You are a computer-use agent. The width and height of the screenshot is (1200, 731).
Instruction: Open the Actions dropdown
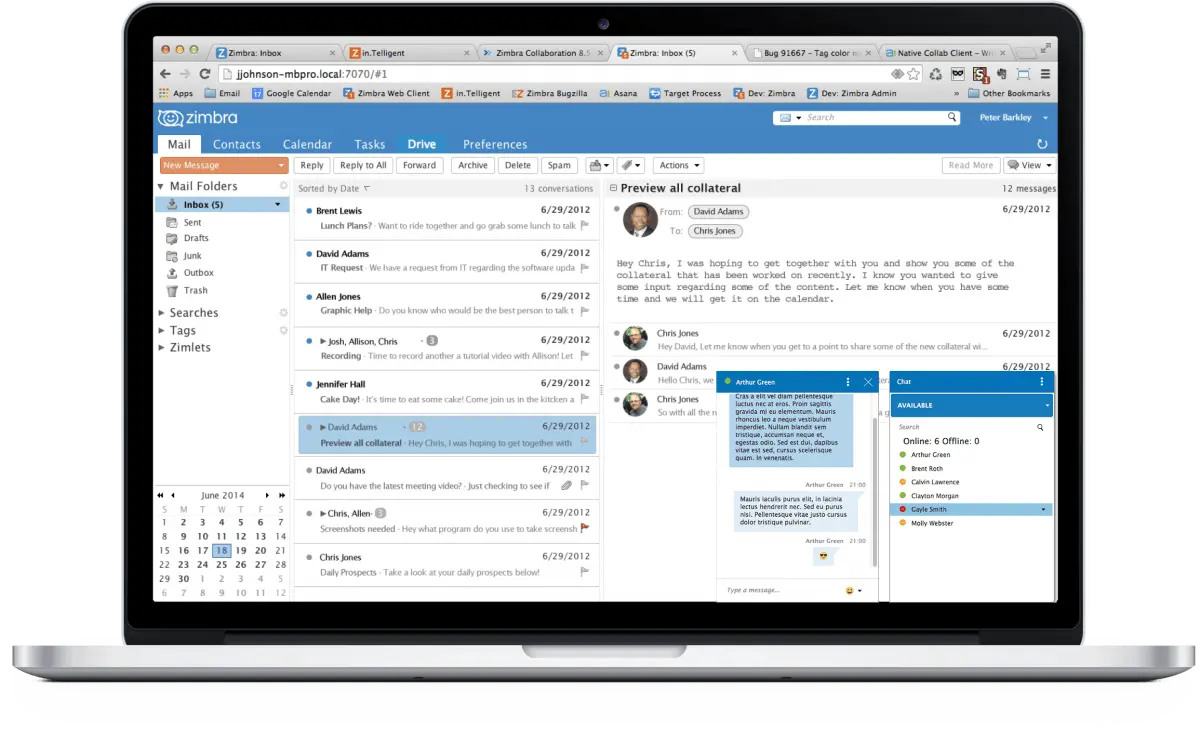tap(678, 165)
